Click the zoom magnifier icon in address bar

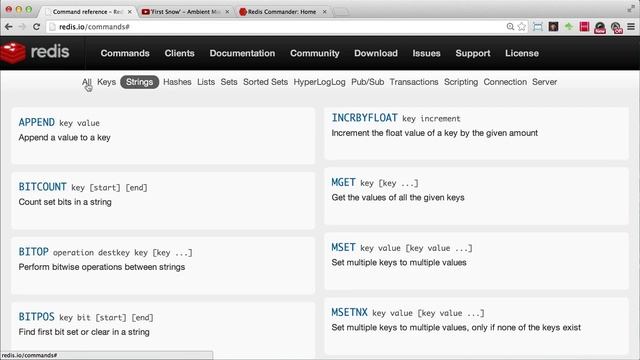pos(510,27)
